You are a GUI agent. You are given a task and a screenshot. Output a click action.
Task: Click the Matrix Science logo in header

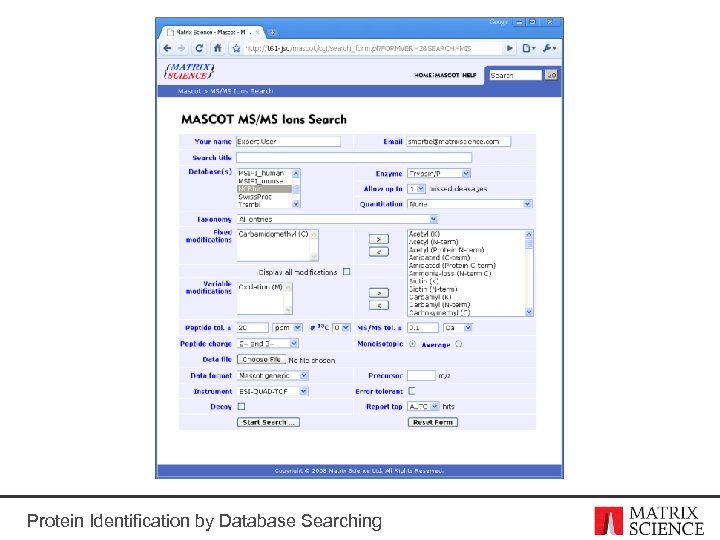pos(189,72)
